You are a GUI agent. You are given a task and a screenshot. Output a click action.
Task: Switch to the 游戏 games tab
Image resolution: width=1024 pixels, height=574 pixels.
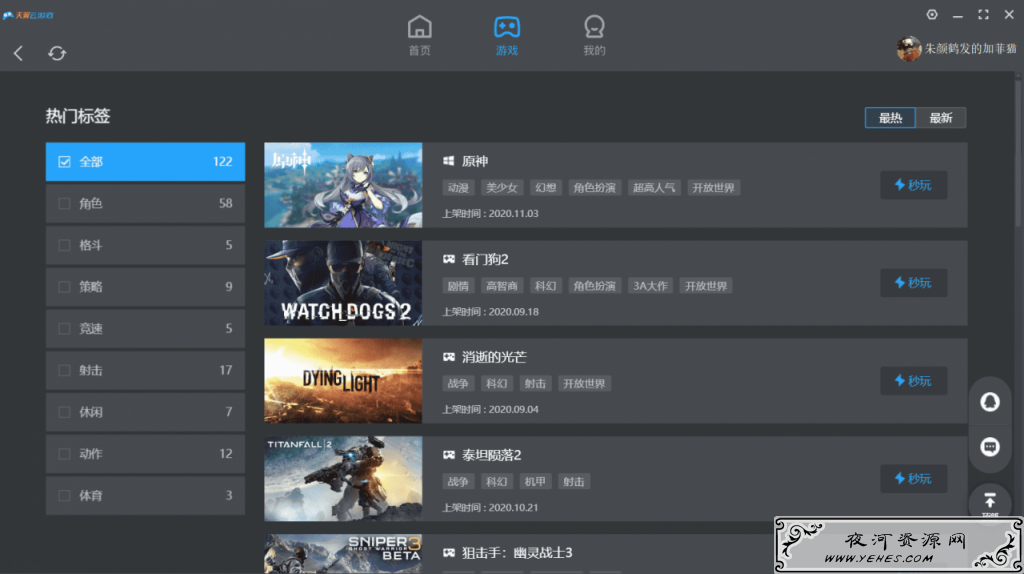click(x=507, y=36)
